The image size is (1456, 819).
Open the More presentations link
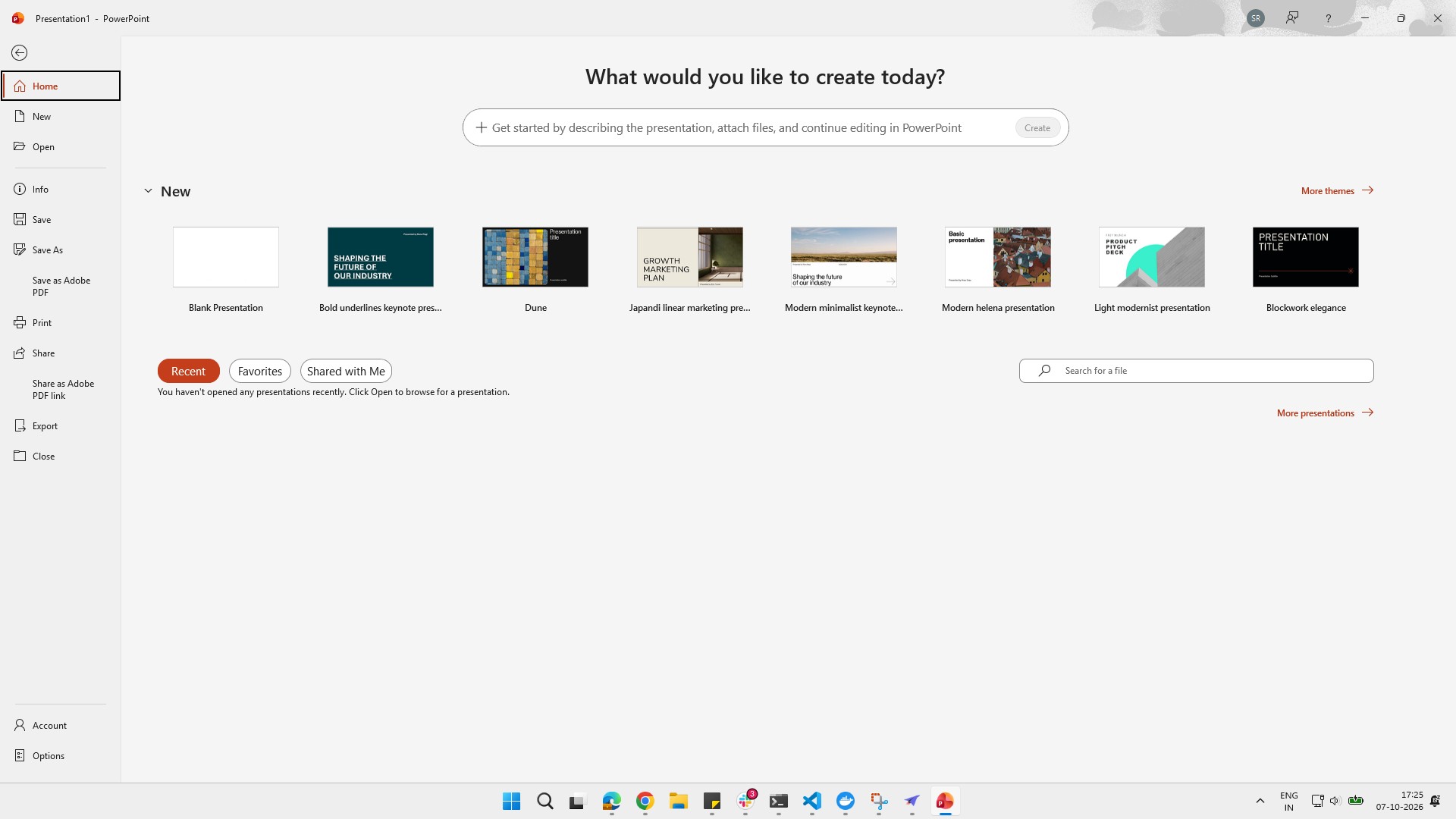pos(1325,413)
